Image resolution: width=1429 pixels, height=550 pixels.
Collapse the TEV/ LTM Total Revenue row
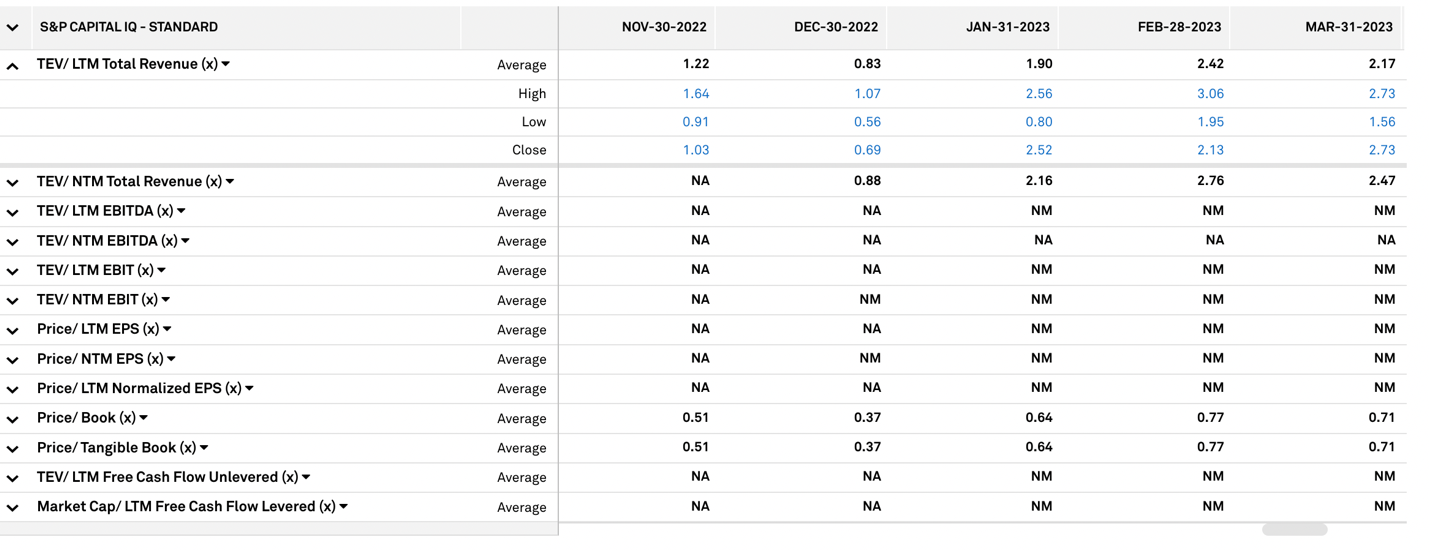(13, 66)
